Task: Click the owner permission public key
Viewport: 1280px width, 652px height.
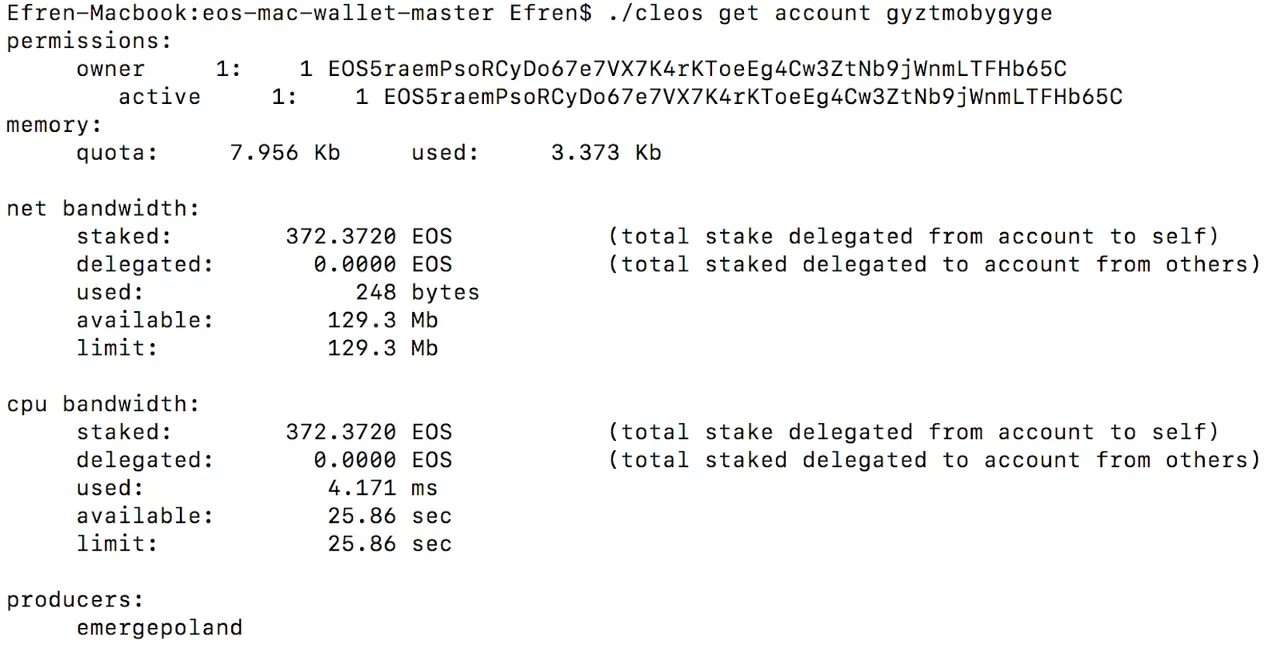Action: point(697,69)
